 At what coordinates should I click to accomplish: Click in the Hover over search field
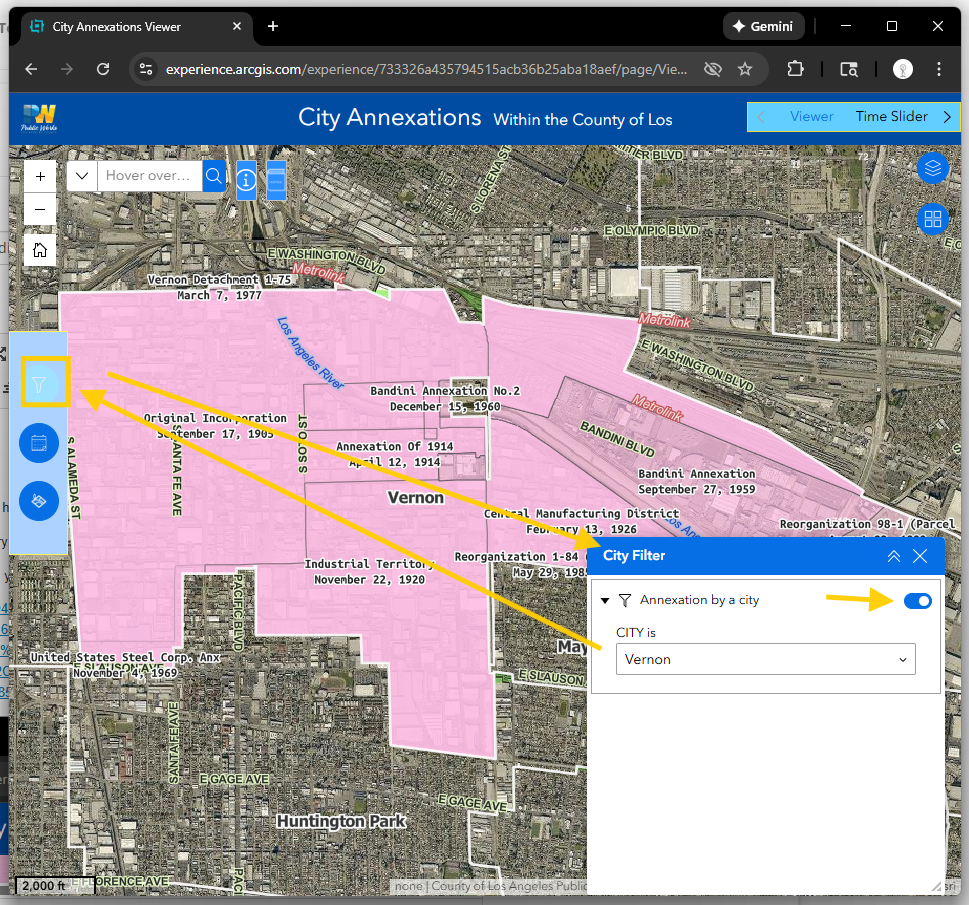point(148,176)
